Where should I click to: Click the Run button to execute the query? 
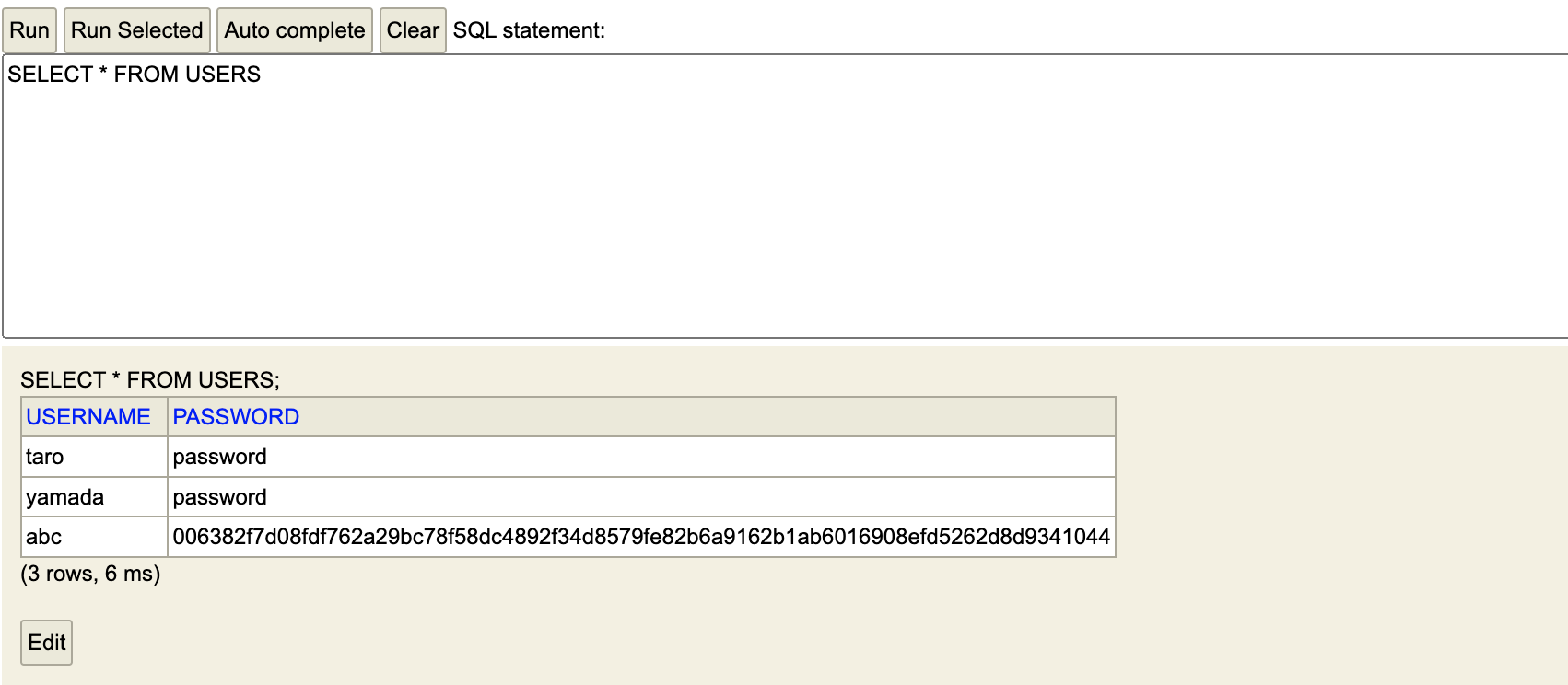click(29, 29)
